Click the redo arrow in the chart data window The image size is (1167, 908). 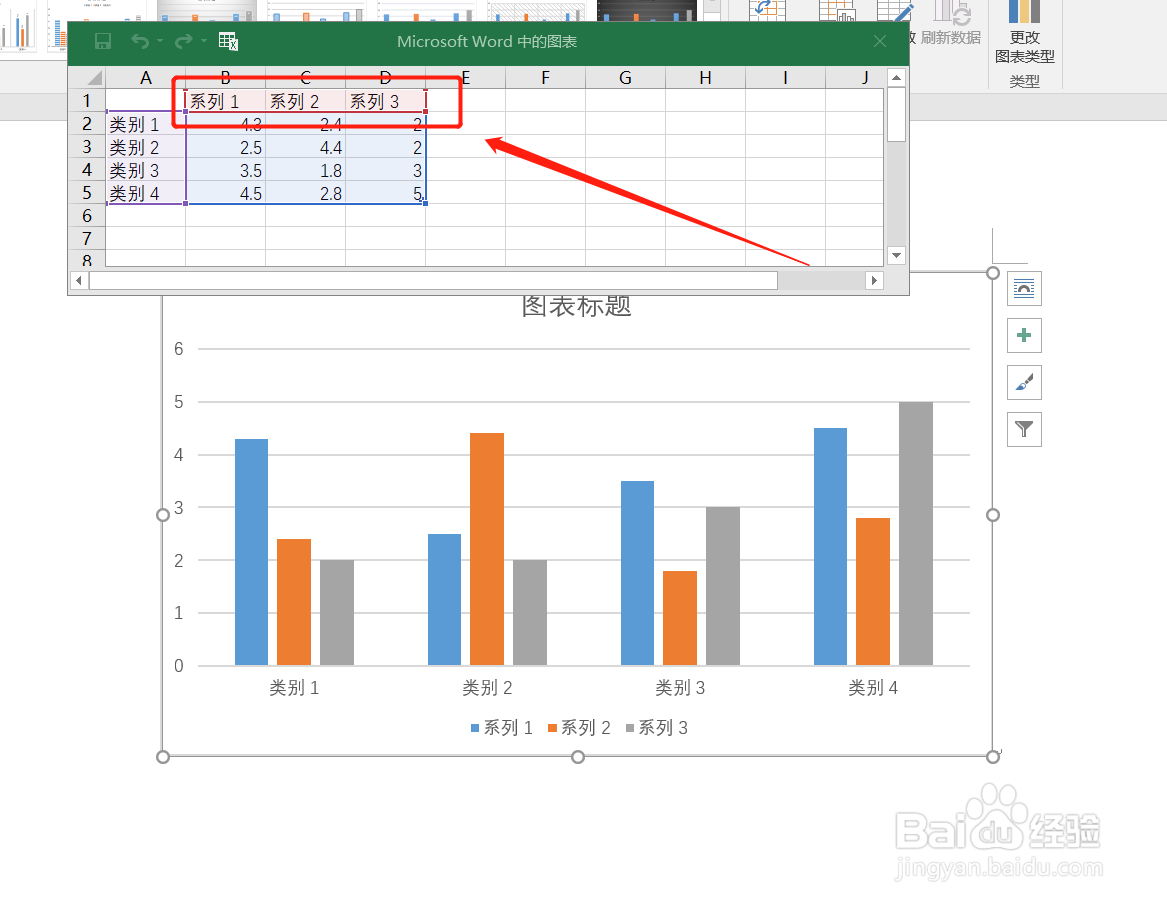(x=182, y=42)
